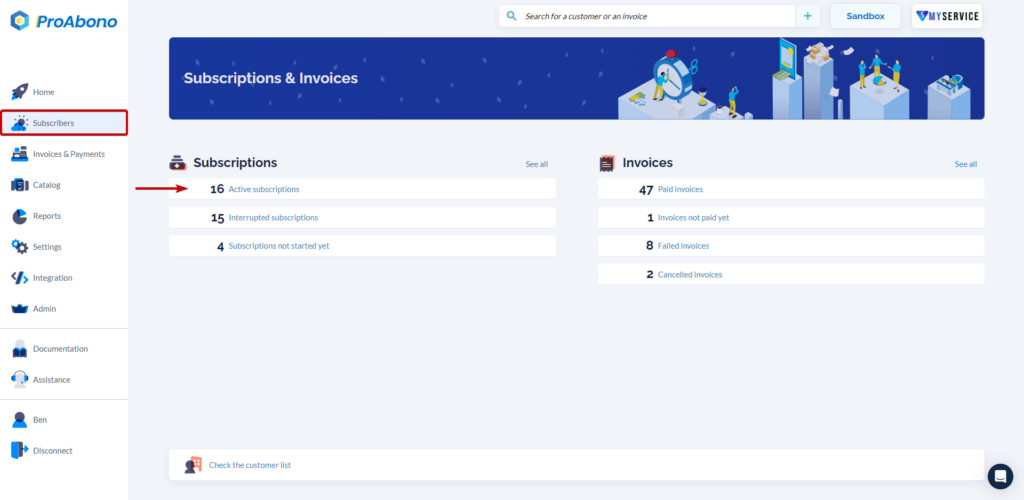Click See all next to Invoices

click(965, 164)
